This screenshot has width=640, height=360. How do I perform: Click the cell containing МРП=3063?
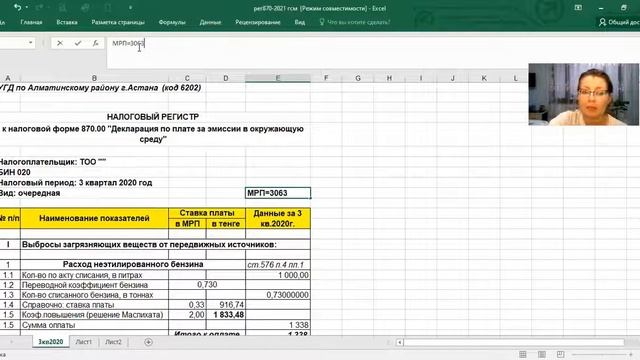pyautogui.click(x=278, y=193)
